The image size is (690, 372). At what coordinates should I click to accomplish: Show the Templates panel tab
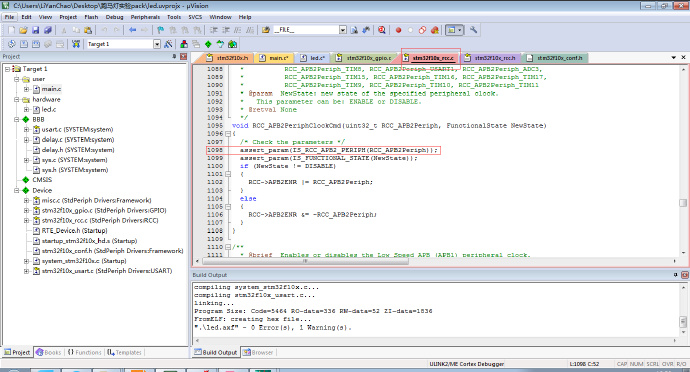click(125, 352)
